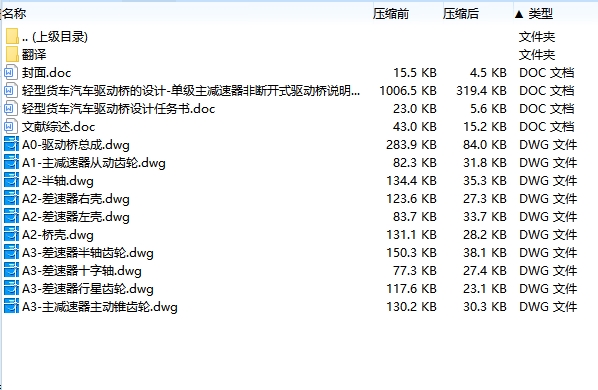
Task: Select file name A3-差速器半轴齿轮.dwg
Action: 88,253
